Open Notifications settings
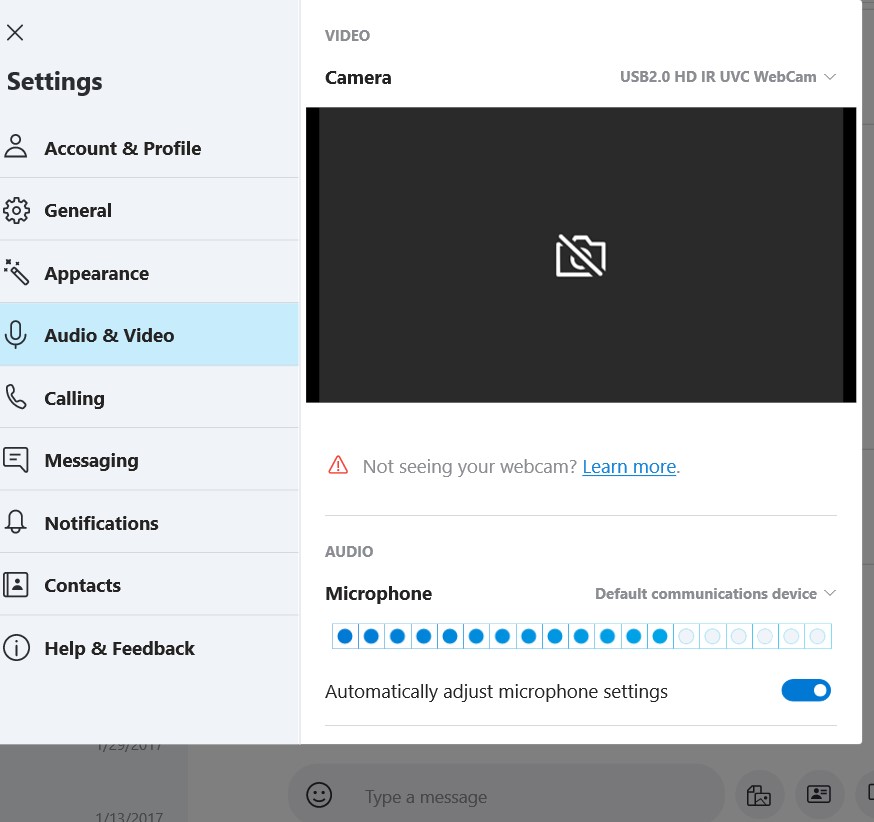 point(149,522)
